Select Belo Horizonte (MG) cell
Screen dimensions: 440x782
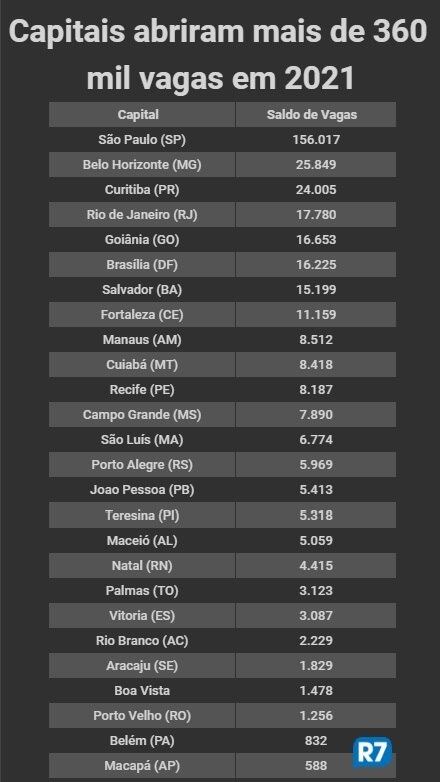tap(142, 165)
